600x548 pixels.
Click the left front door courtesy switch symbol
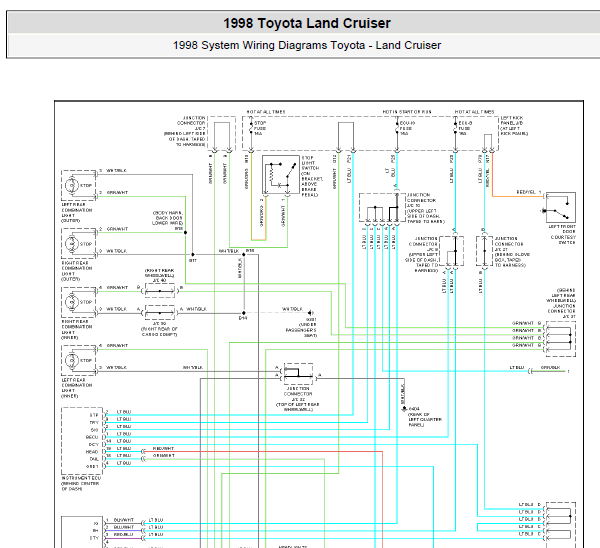(x=561, y=207)
